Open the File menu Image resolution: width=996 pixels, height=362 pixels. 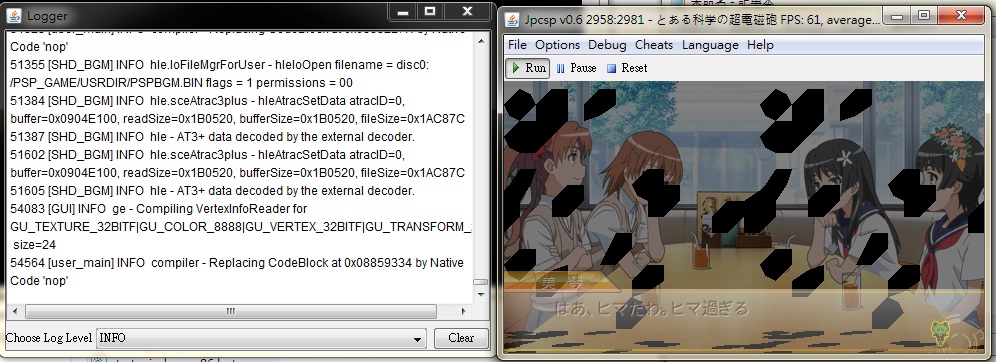[x=517, y=45]
